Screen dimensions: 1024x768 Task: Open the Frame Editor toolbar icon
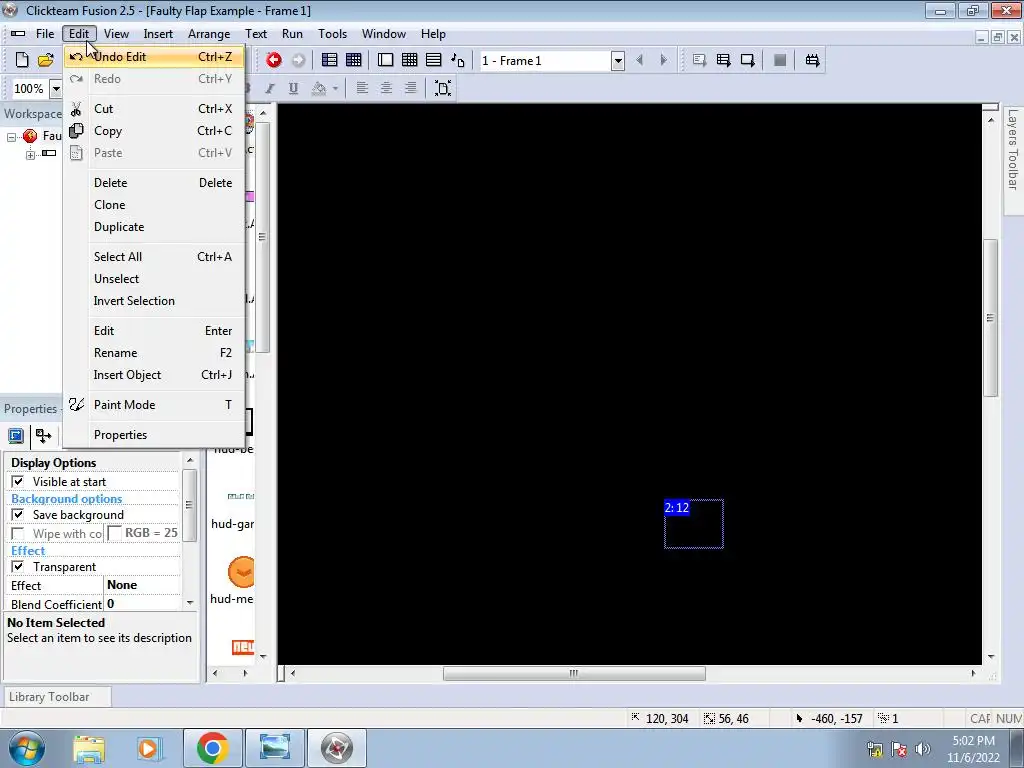pos(385,60)
